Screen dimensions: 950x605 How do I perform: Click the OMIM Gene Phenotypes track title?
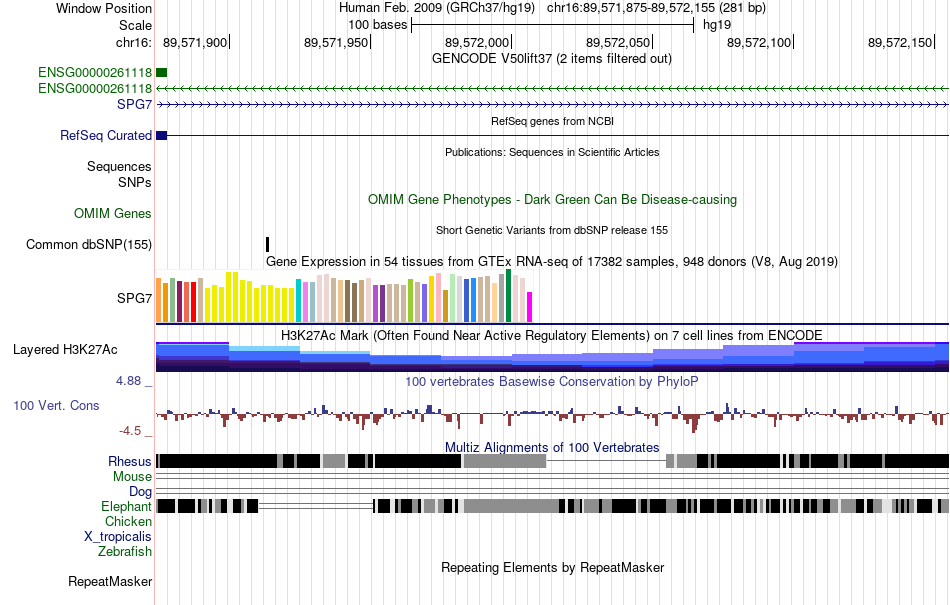click(x=552, y=199)
